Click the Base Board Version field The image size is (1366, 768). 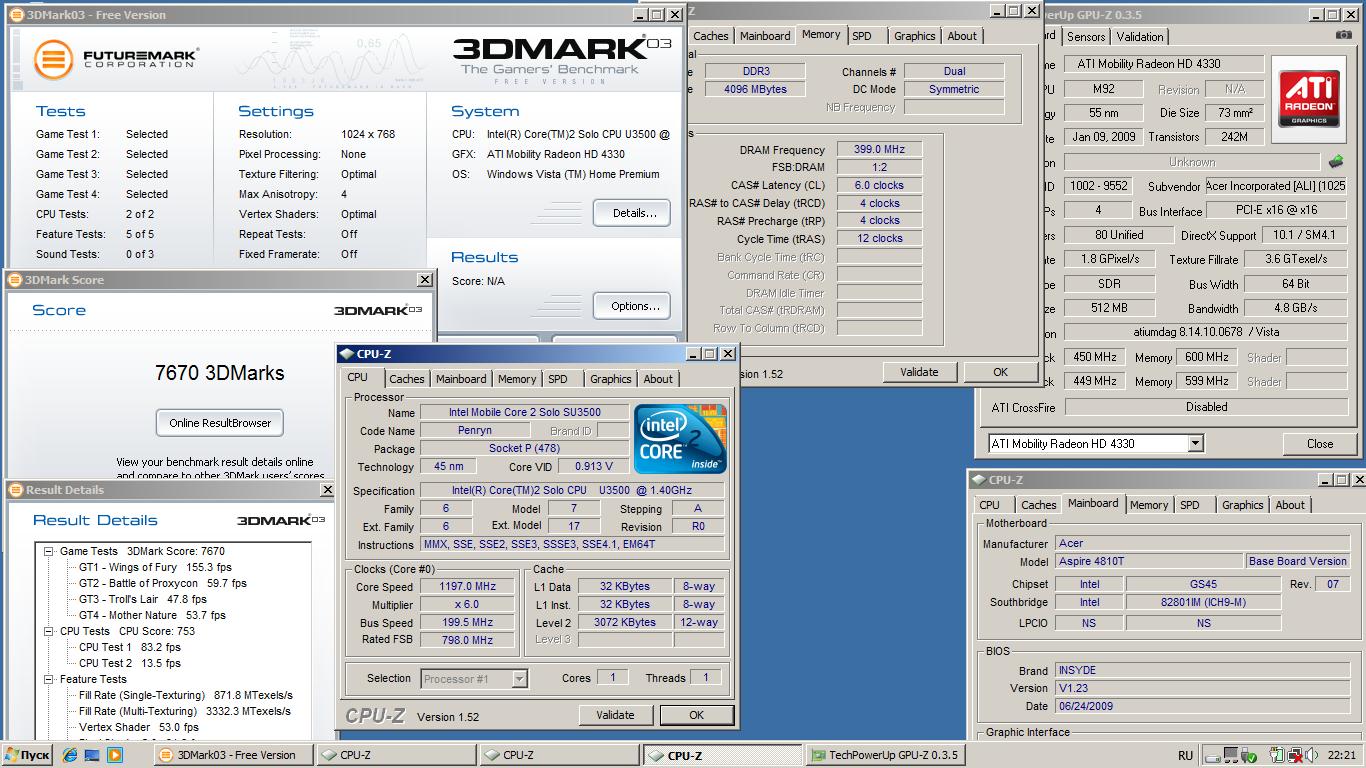1298,561
